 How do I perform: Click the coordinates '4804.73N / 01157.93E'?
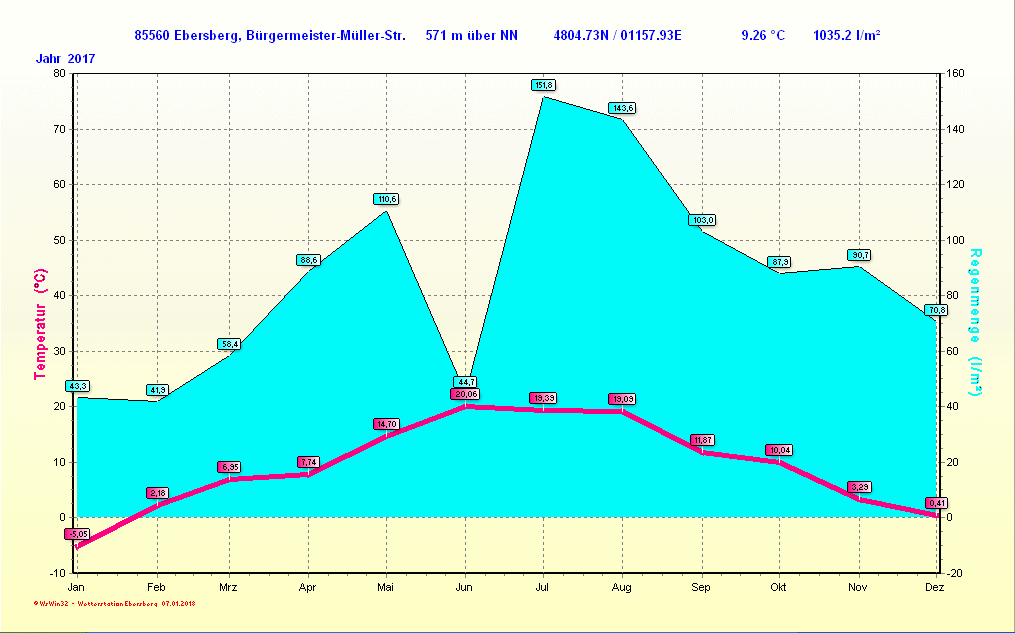coord(617,36)
